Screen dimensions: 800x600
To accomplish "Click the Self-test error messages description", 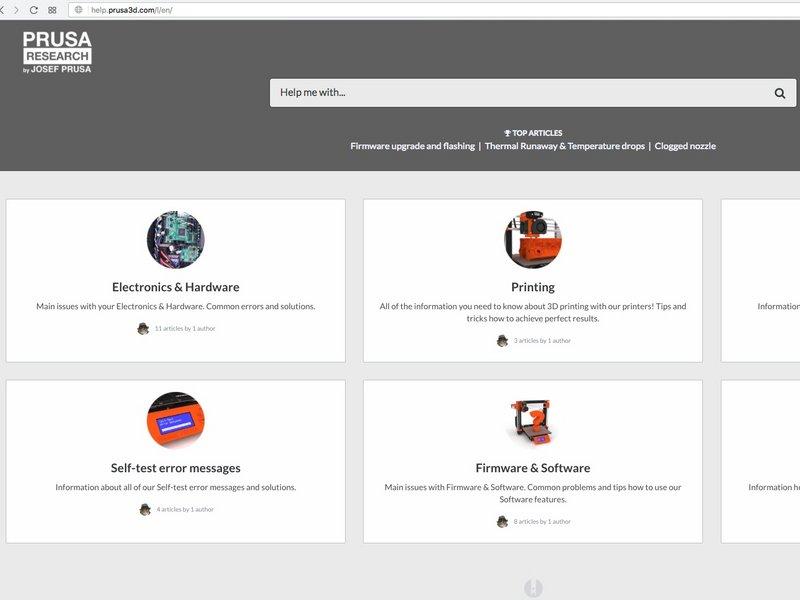I will [176, 487].
